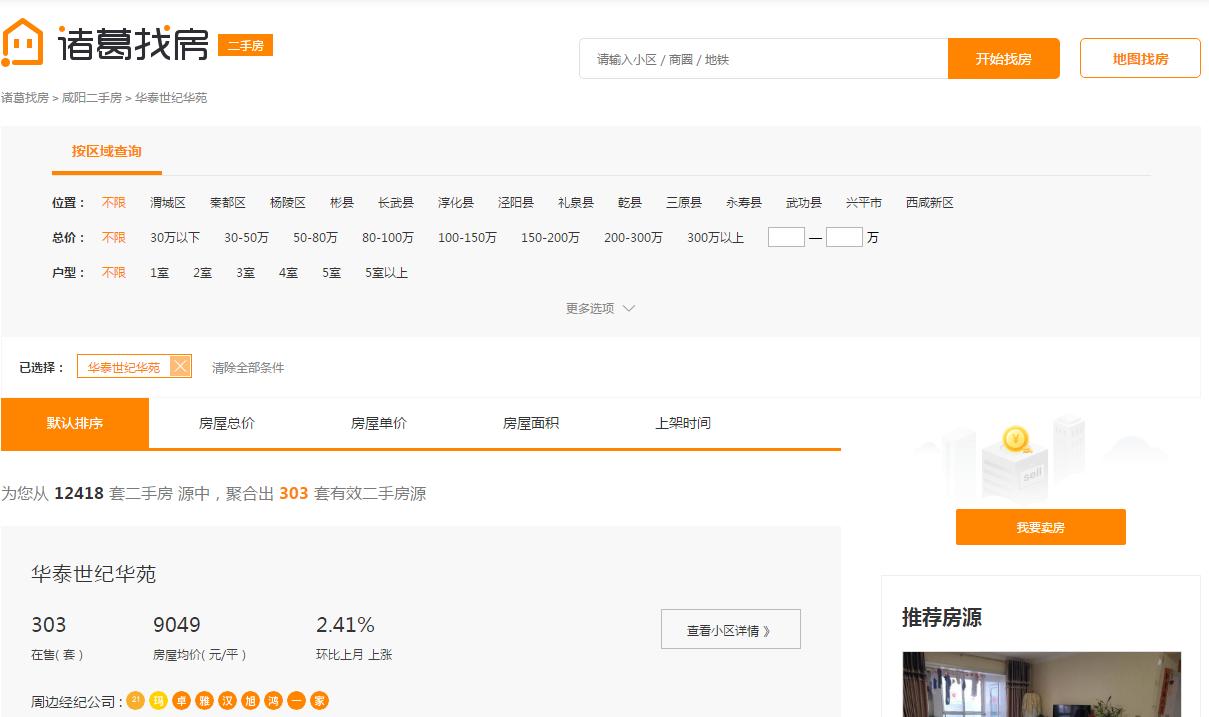Remove the 华泰世纪华苑 filter tag
The height and width of the screenshot is (717, 1209).
(180, 365)
